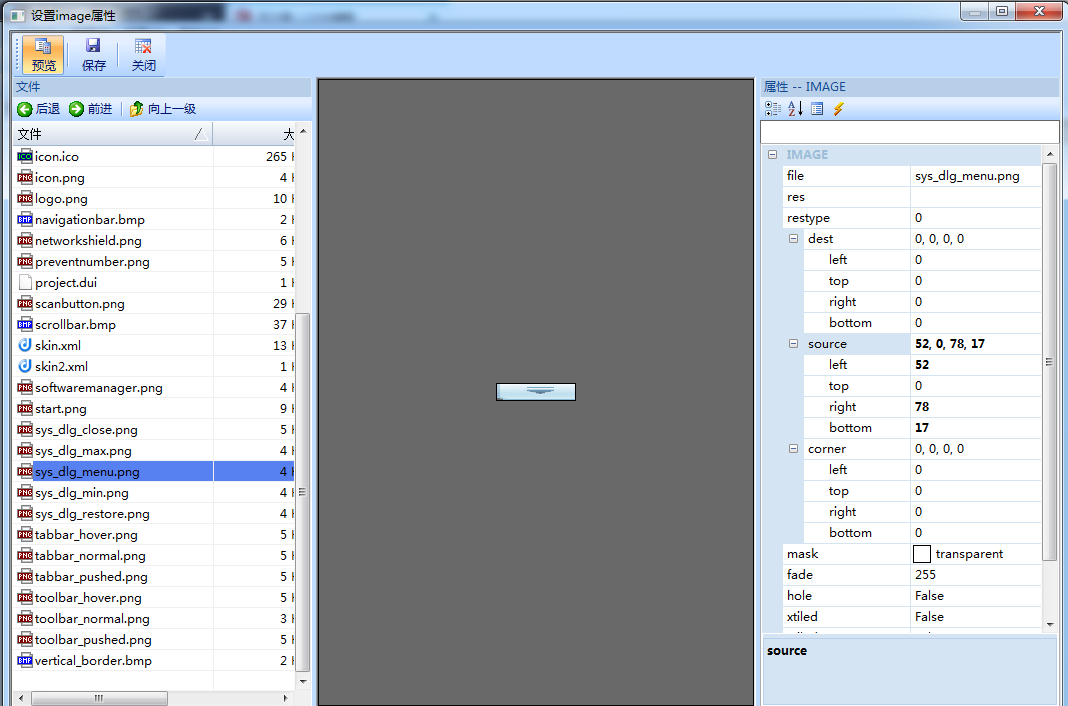Collapse the dest property group

[793, 238]
